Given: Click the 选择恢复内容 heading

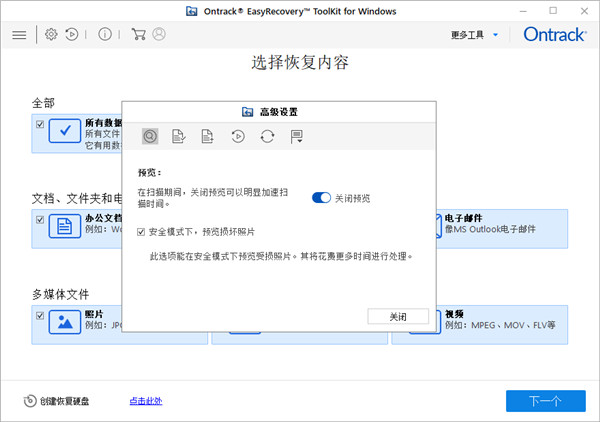Looking at the screenshot, I should pyautogui.click(x=300, y=62).
